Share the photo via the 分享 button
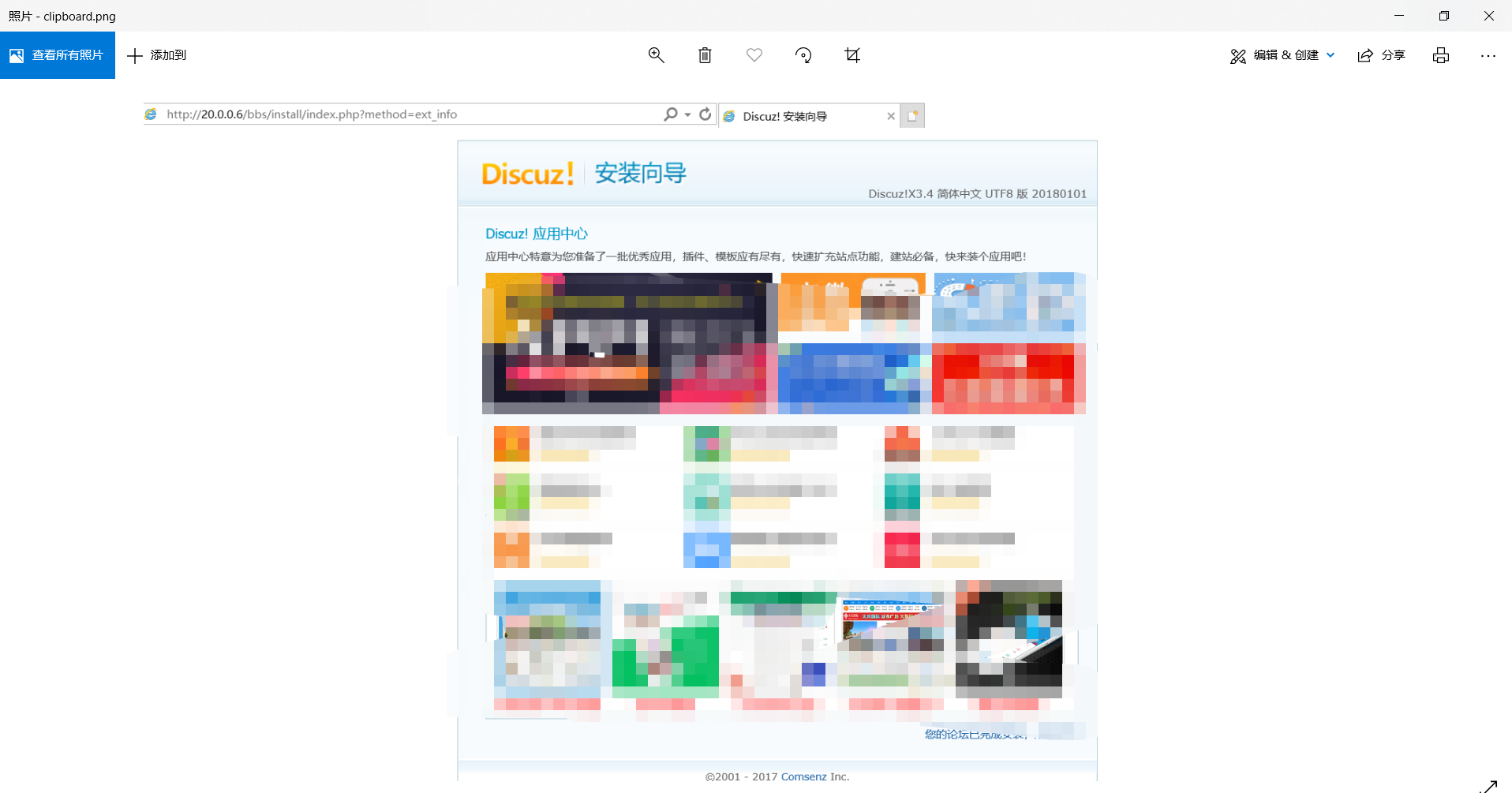 (x=1381, y=55)
